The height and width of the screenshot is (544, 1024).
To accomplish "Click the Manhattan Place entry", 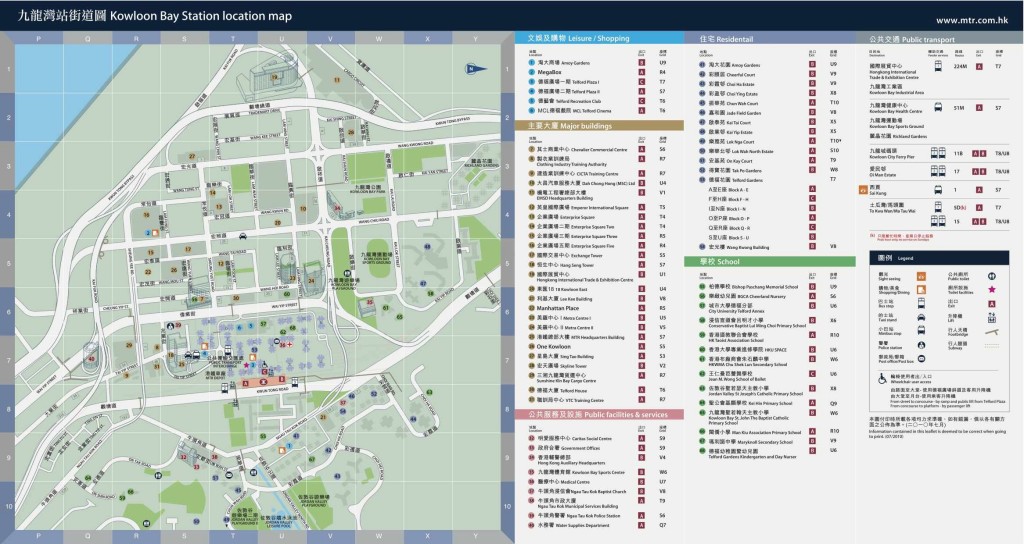I will (558, 308).
